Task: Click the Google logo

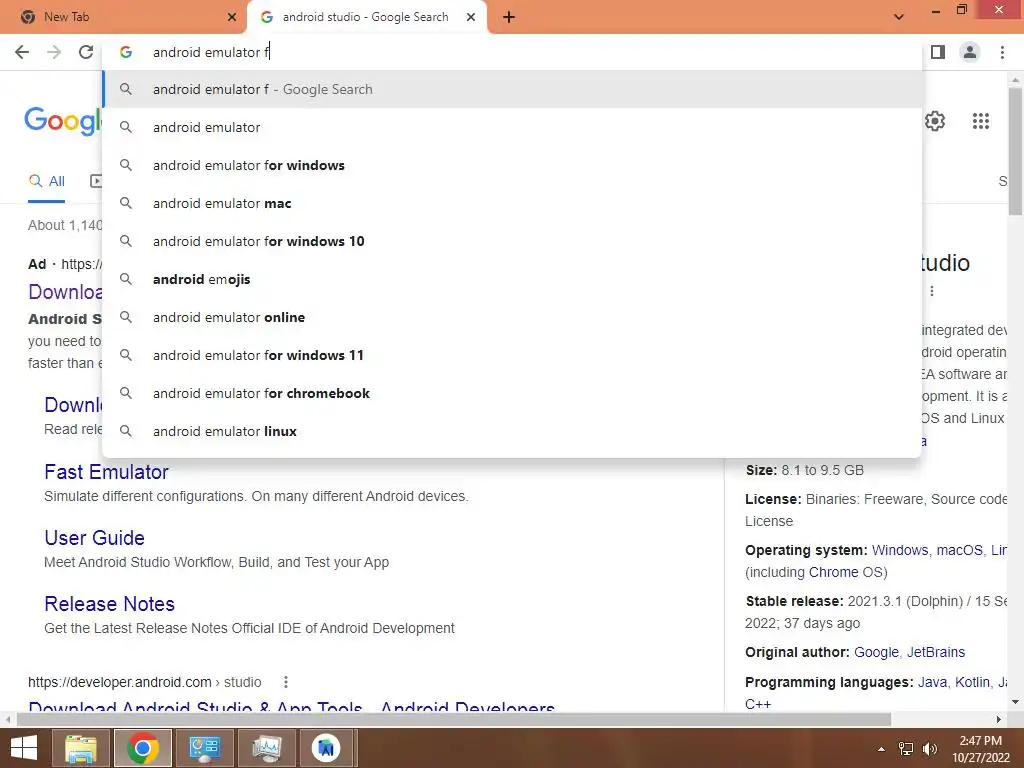Action: click(x=63, y=121)
